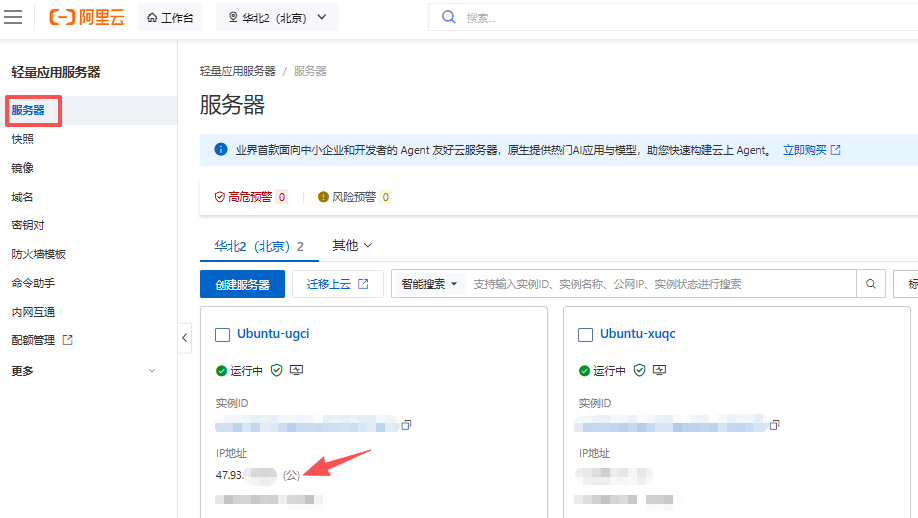Click the instance search magnifier button
Viewport: 918px width, 518px height.
pos(871,284)
